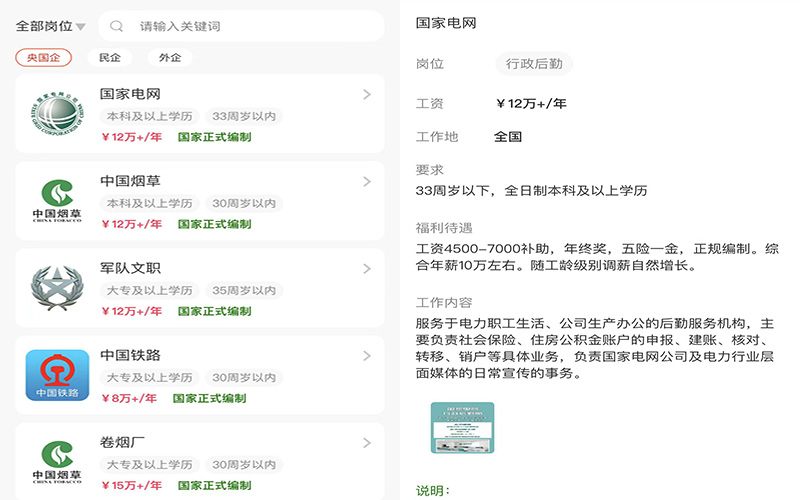Switch to the 民企 filter tab
The image size is (800, 500).
(x=110, y=58)
